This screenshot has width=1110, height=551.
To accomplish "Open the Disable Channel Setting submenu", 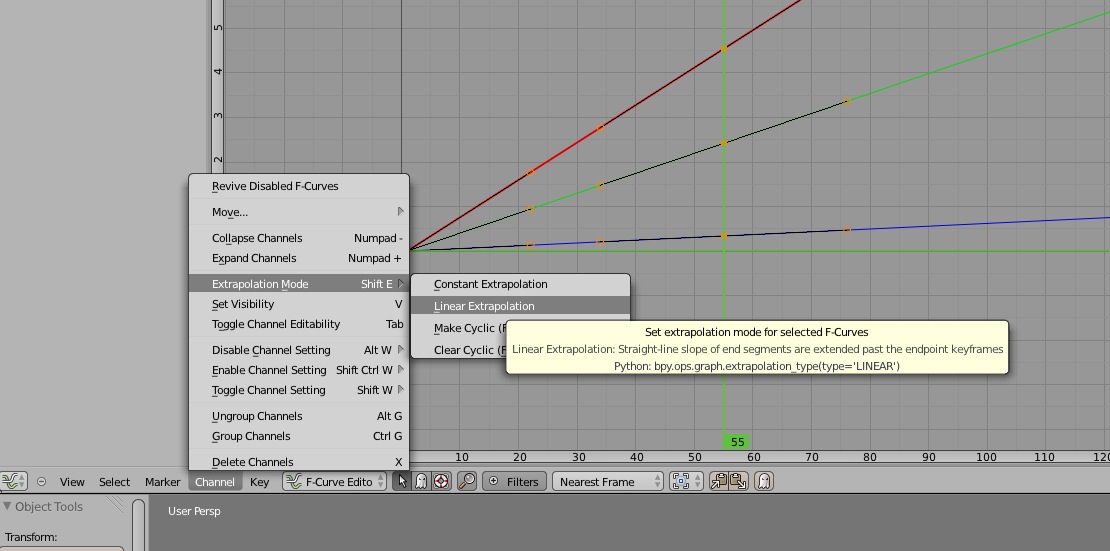I will click(x=299, y=350).
